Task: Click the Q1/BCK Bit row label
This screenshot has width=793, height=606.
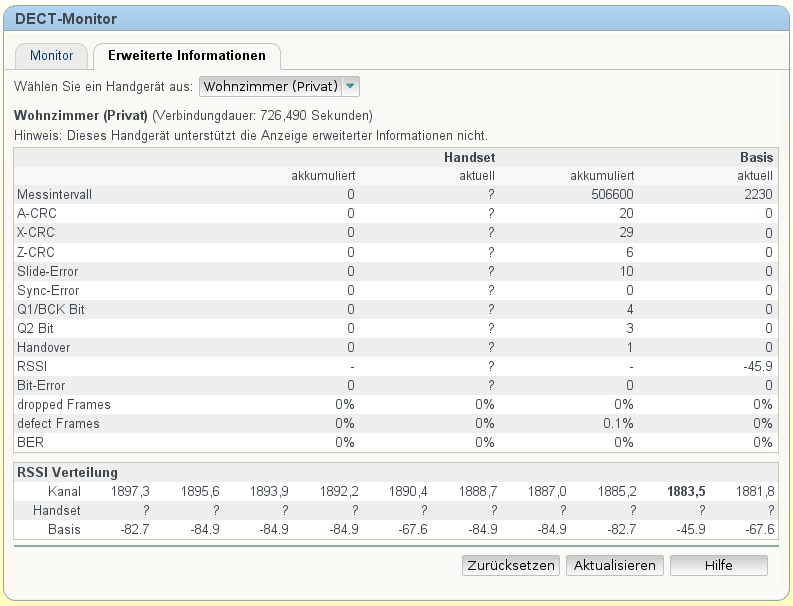Action: (51, 309)
